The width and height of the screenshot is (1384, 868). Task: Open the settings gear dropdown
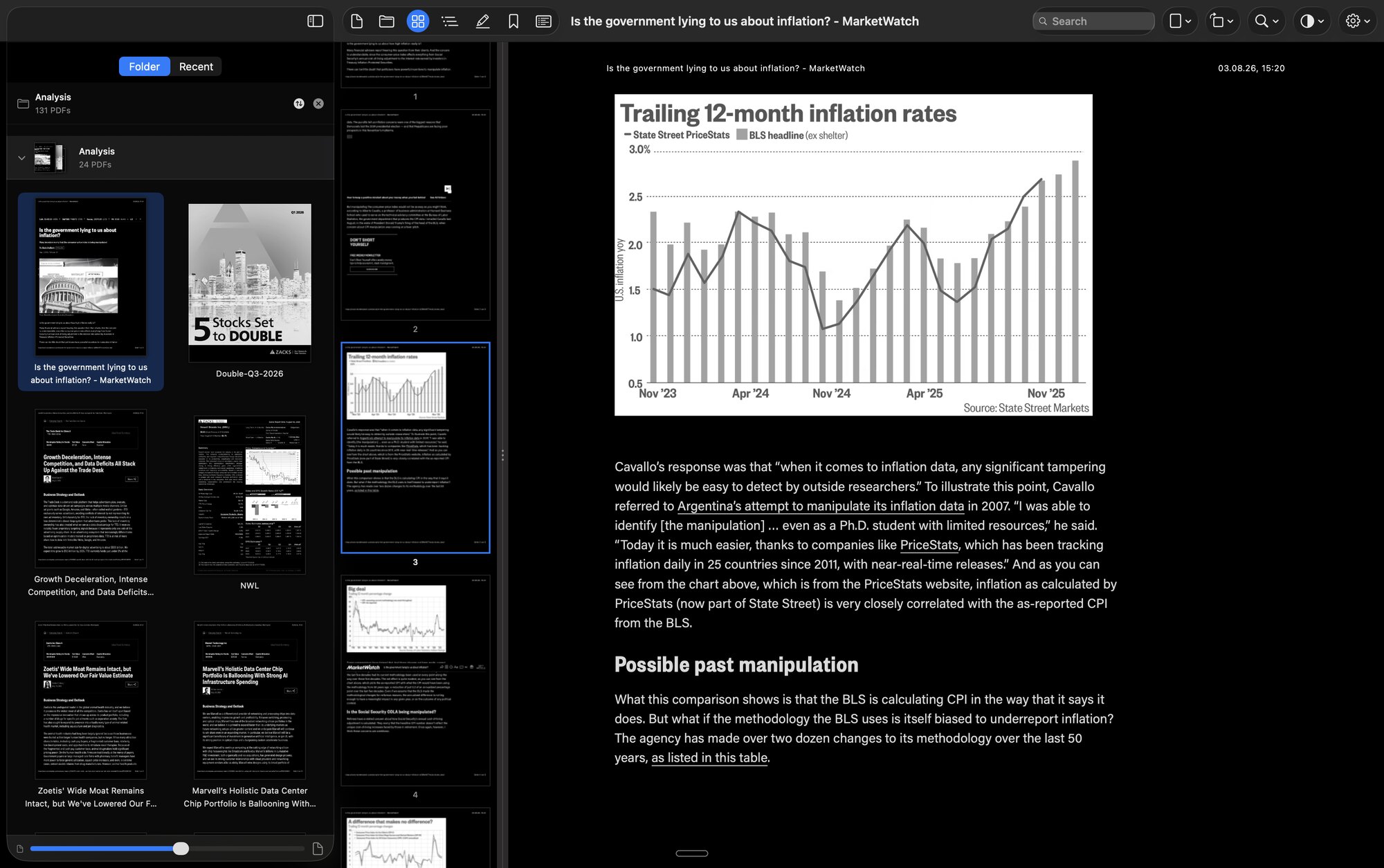click(x=1358, y=21)
